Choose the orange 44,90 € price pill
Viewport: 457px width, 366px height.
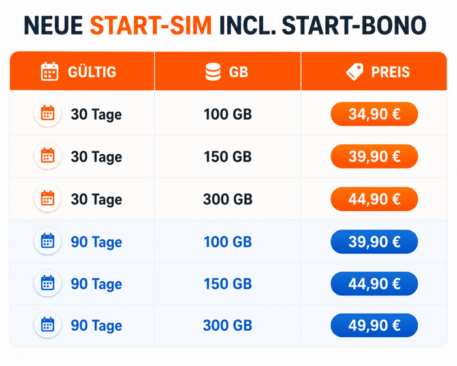point(374,199)
